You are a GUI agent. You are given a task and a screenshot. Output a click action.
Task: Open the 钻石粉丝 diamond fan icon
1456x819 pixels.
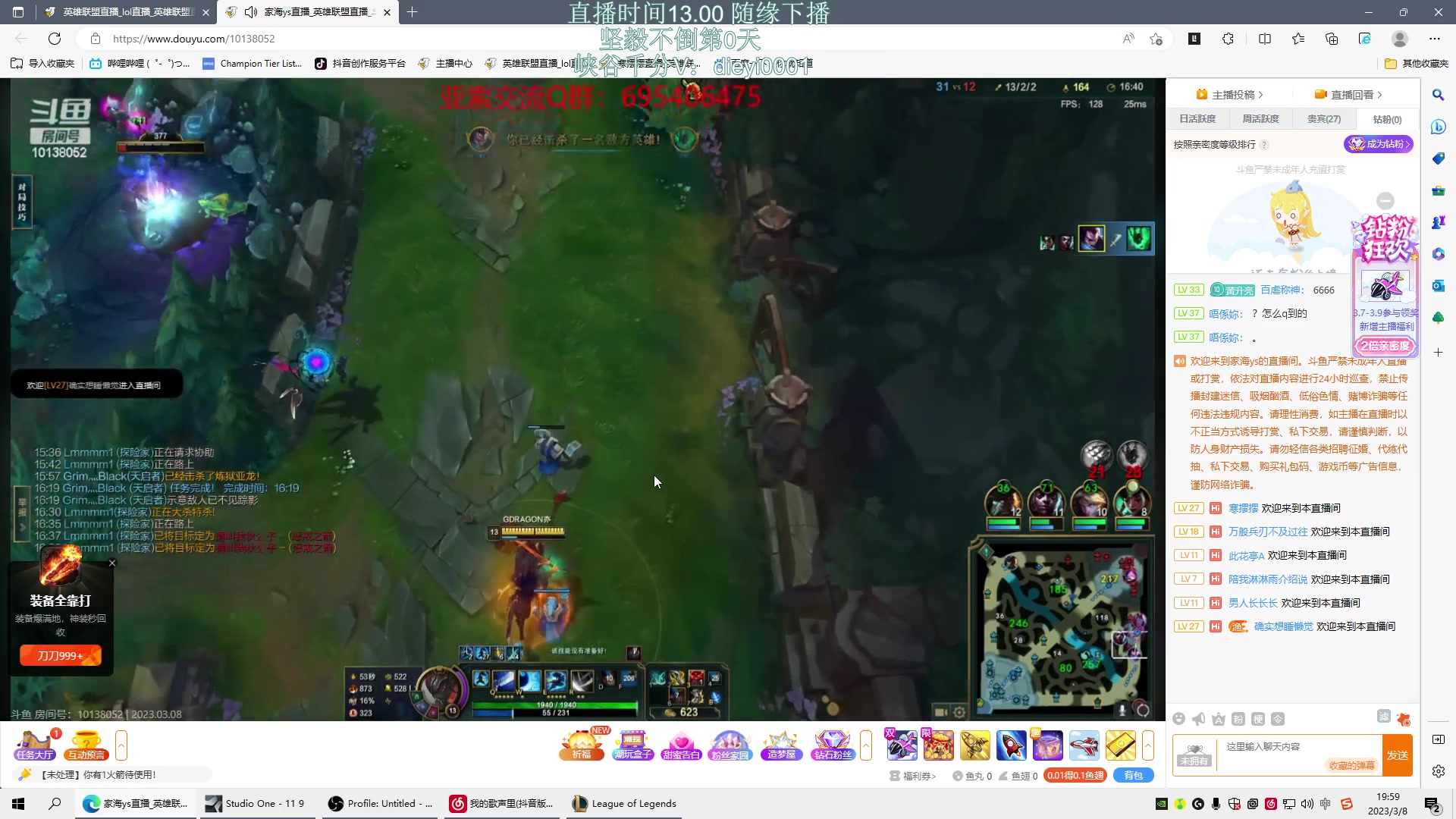833,745
